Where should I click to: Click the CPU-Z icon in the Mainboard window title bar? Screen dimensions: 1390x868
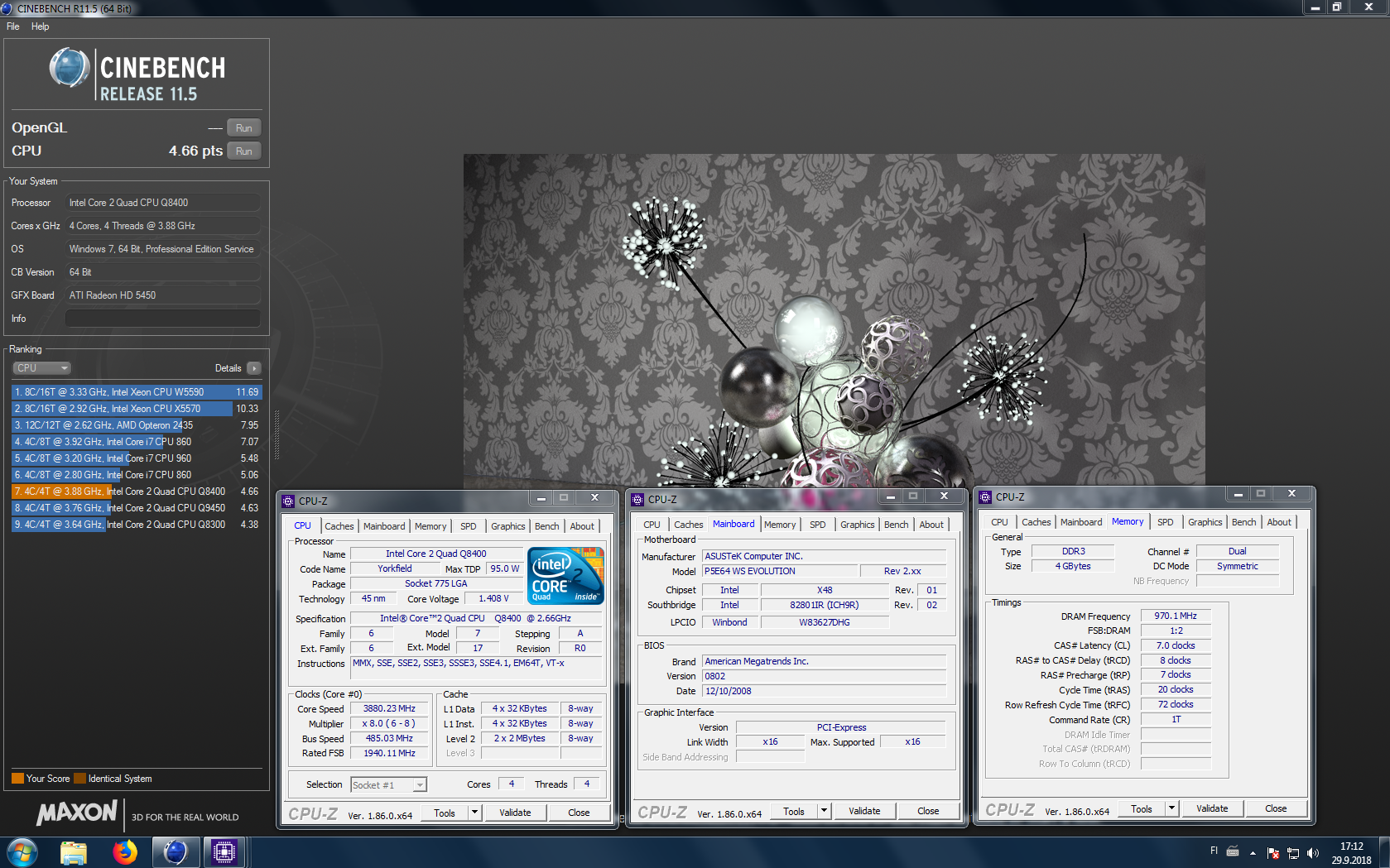pos(637,500)
